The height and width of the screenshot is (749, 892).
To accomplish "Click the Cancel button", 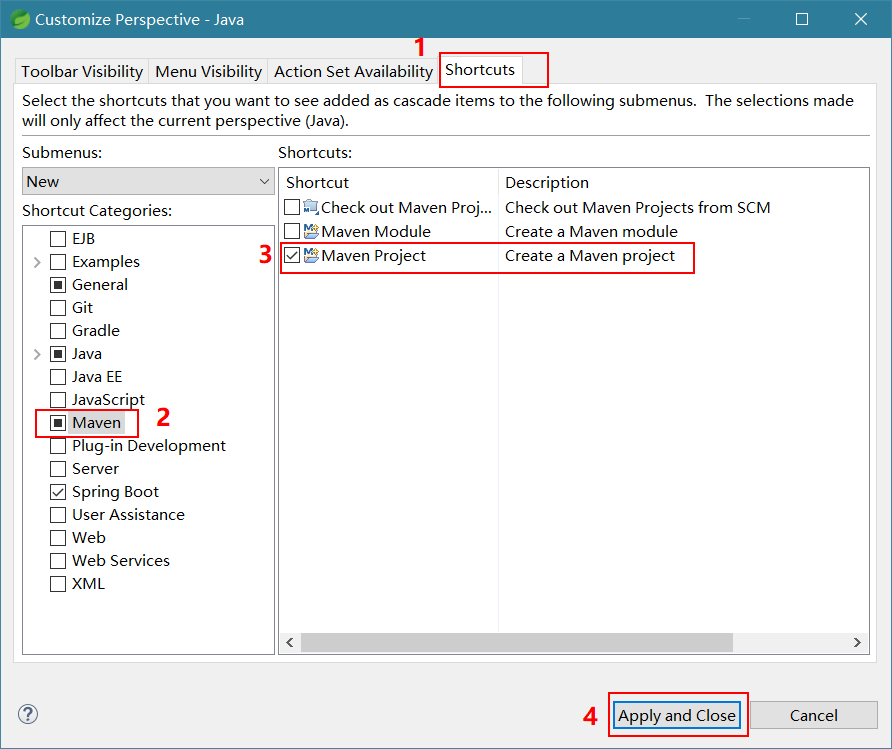I will pyautogui.click(x=813, y=715).
